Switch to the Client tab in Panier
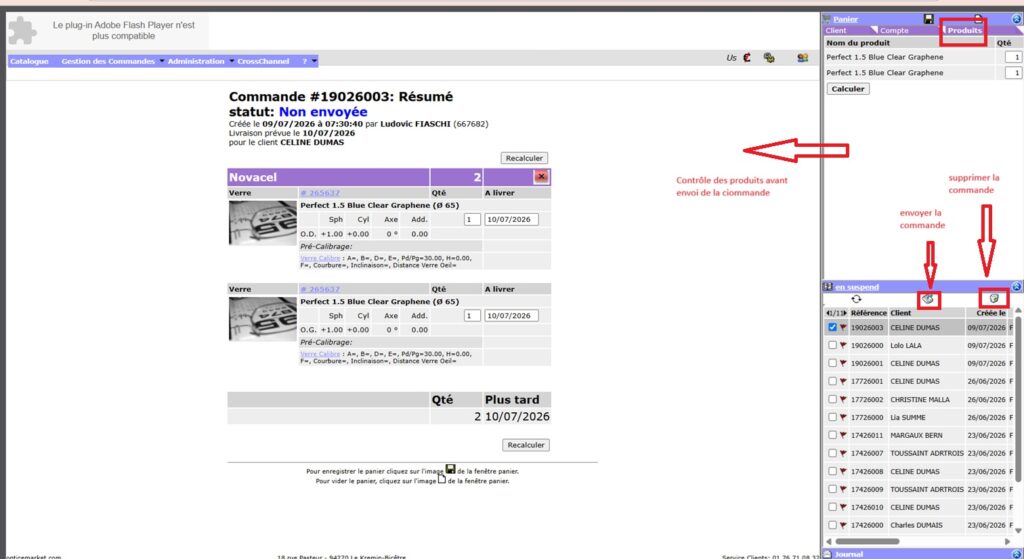This screenshot has width=1024, height=559. click(x=835, y=31)
